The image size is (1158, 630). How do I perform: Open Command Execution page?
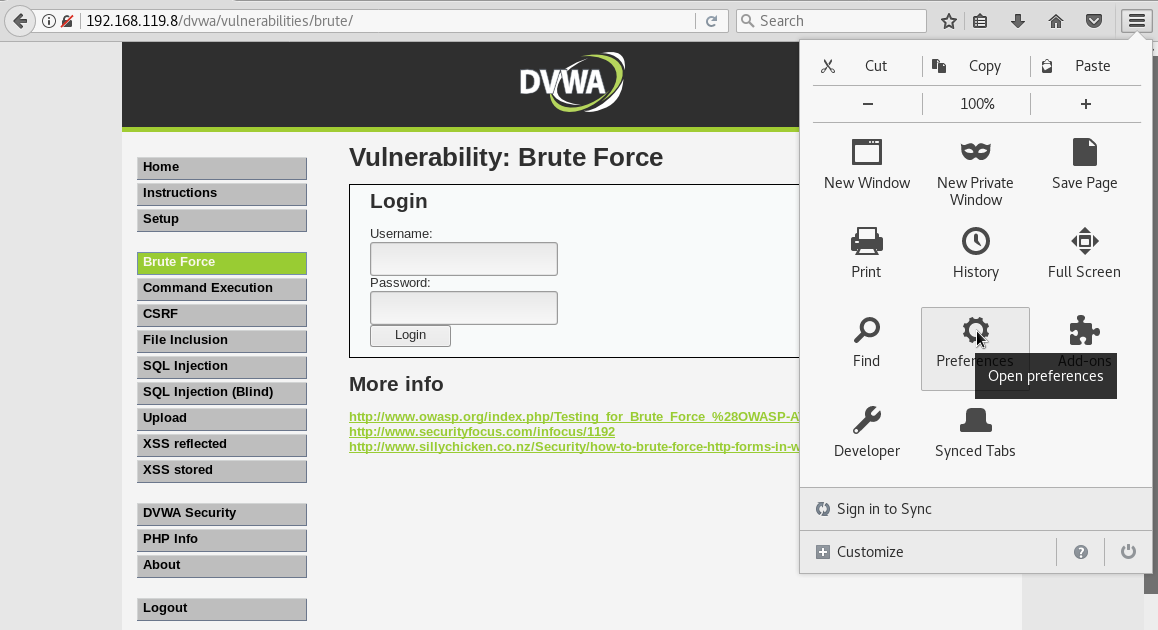tap(222, 288)
